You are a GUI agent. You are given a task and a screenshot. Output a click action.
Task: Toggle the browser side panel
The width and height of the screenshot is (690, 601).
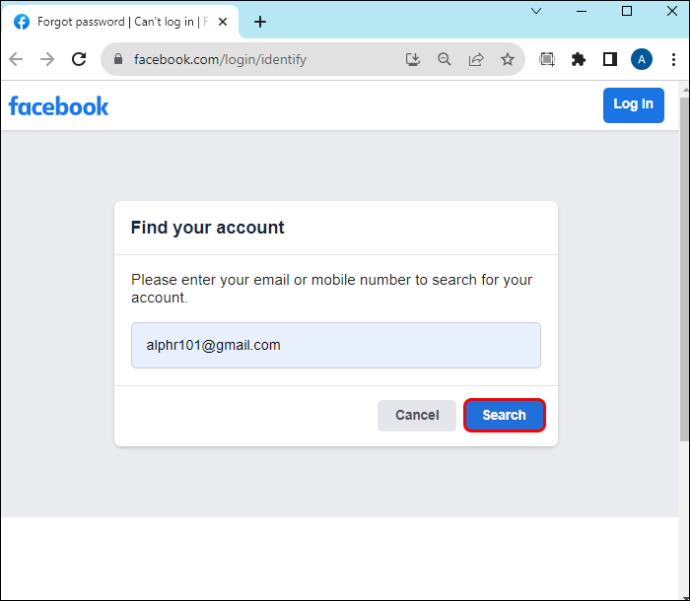[x=610, y=59]
